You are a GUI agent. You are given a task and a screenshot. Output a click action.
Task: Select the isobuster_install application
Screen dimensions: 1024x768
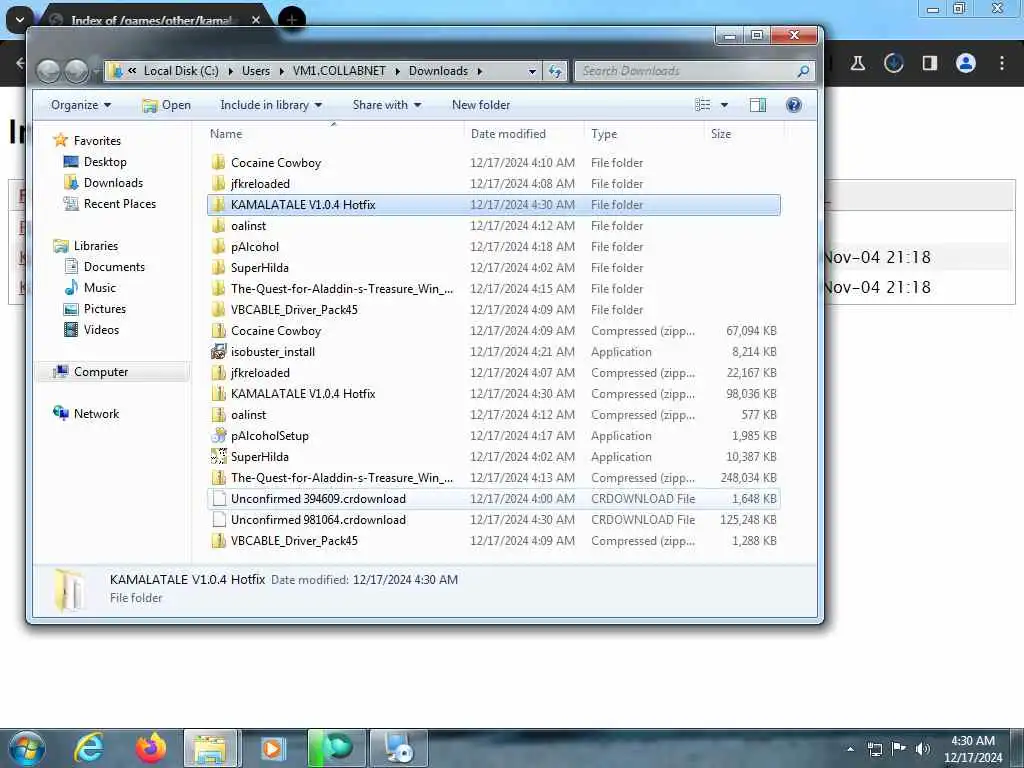[x=494, y=352]
